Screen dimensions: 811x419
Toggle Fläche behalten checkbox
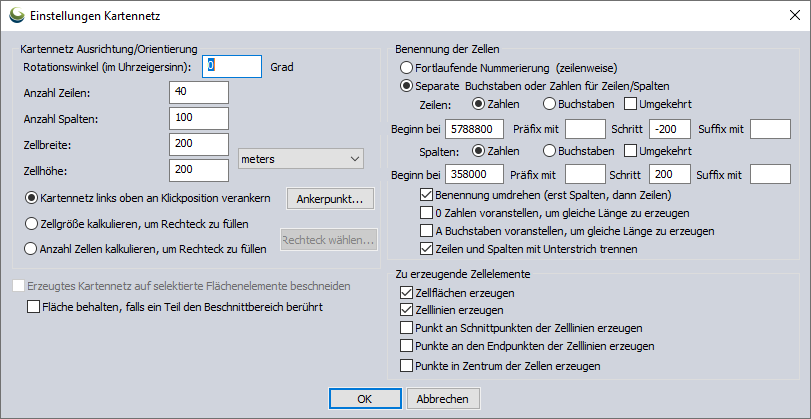(175, 307)
